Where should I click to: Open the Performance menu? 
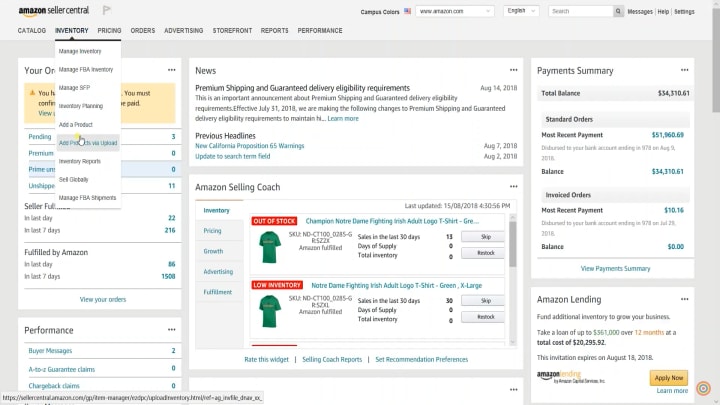click(x=320, y=30)
